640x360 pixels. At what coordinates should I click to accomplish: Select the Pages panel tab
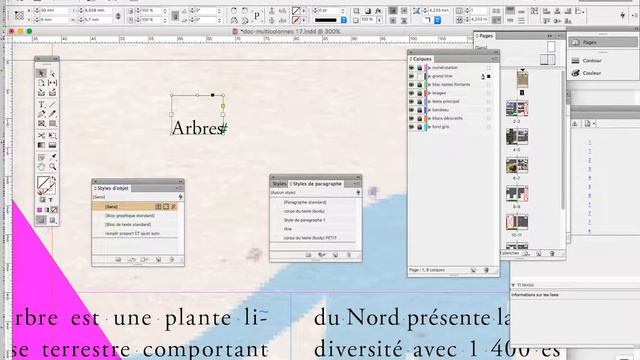pos(484,36)
